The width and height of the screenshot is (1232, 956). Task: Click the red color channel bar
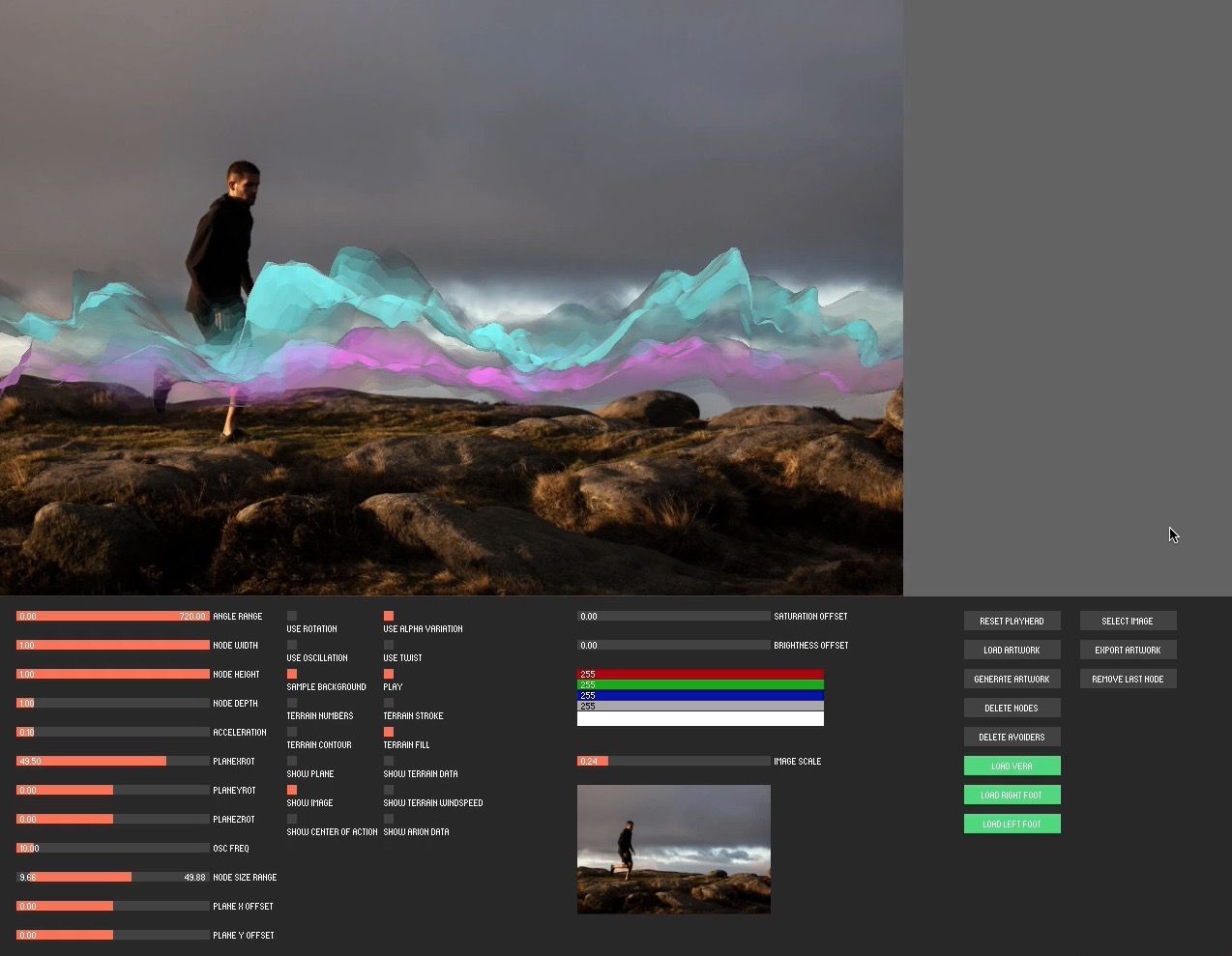(700, 674)
